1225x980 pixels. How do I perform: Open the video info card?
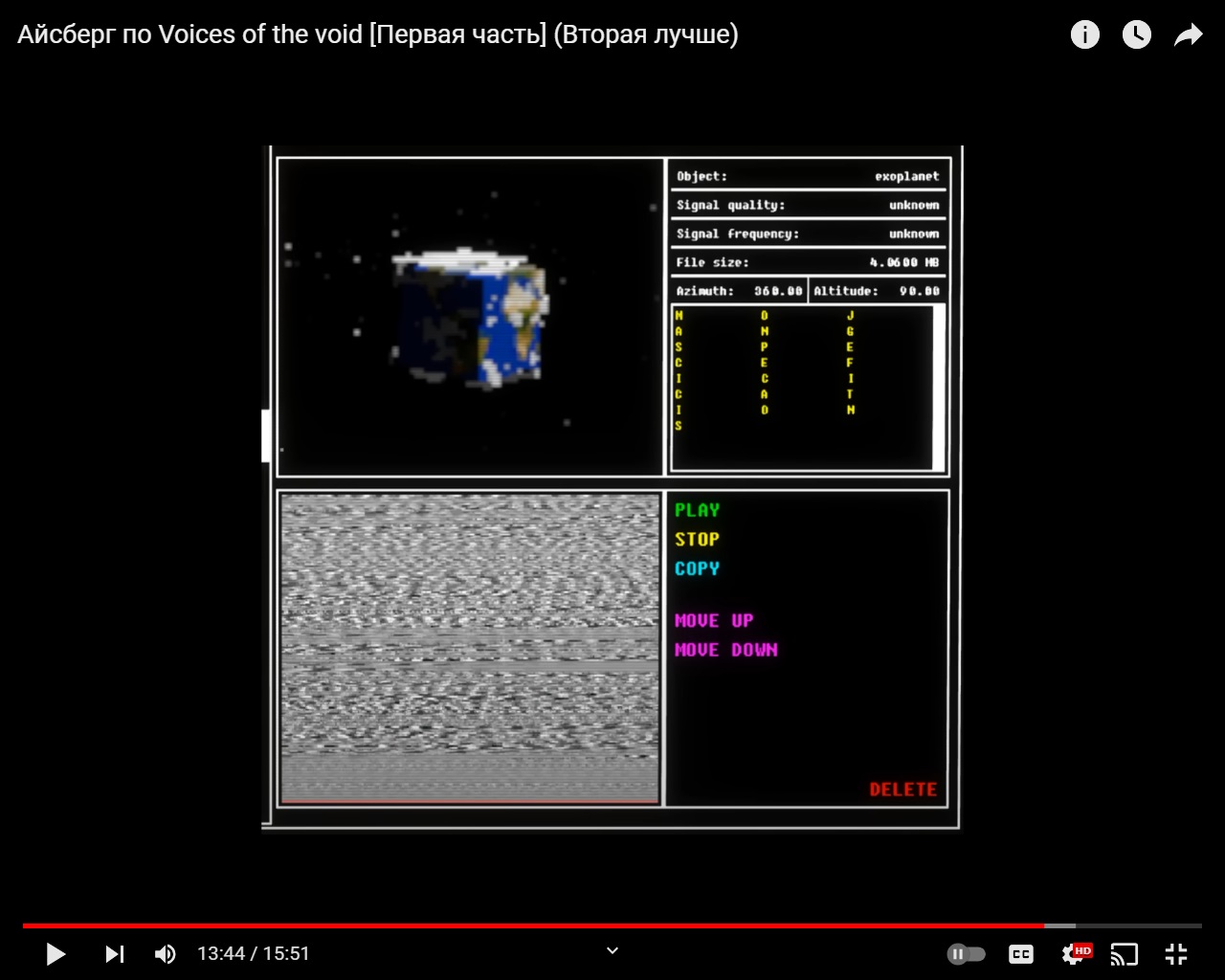(x=1084, y=35)
